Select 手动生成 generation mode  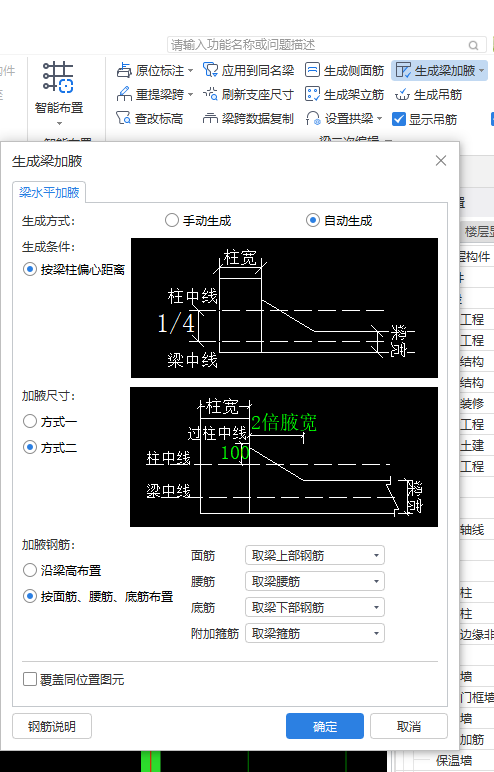pyautogui.click(x=198, y=221)
